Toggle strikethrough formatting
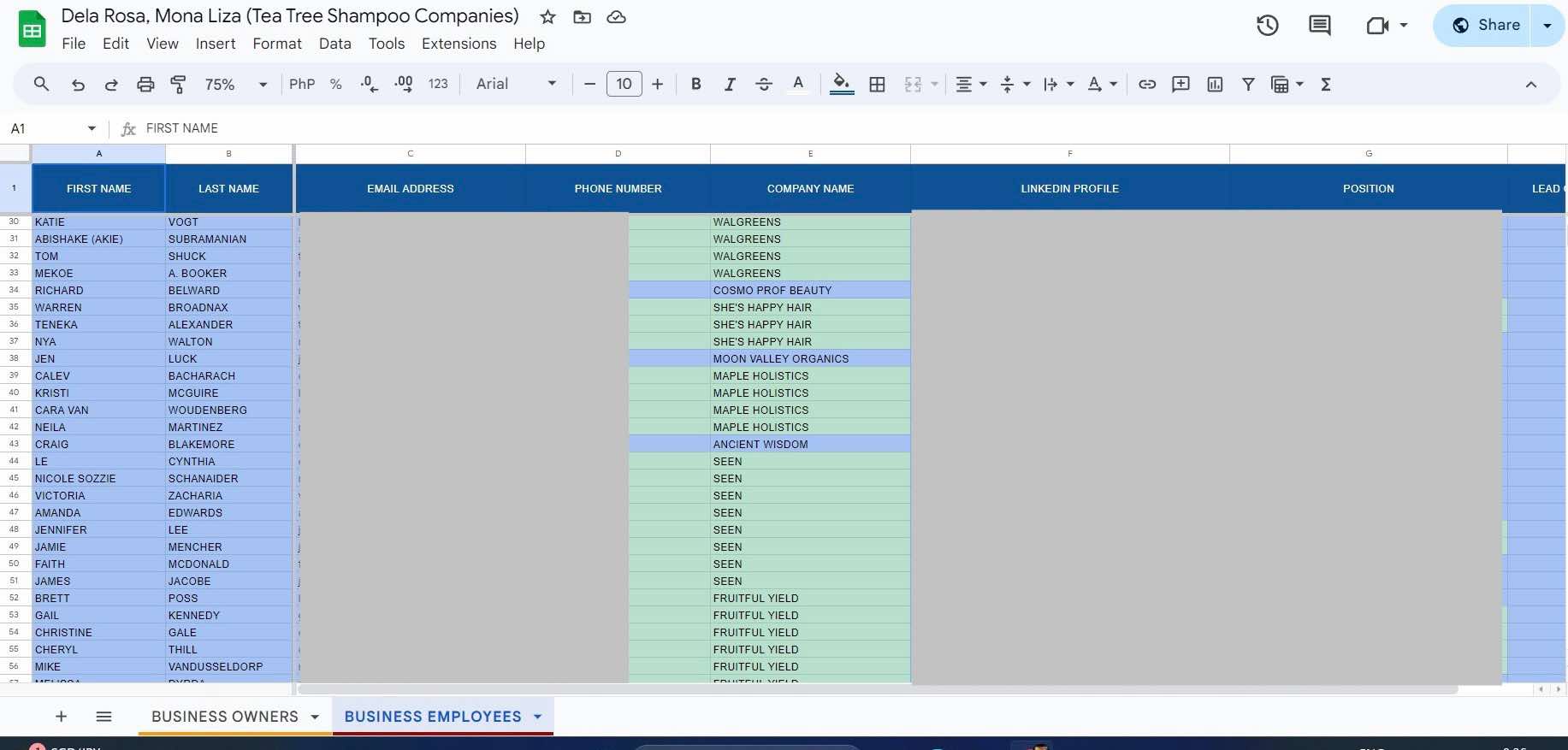 [764, 84]
